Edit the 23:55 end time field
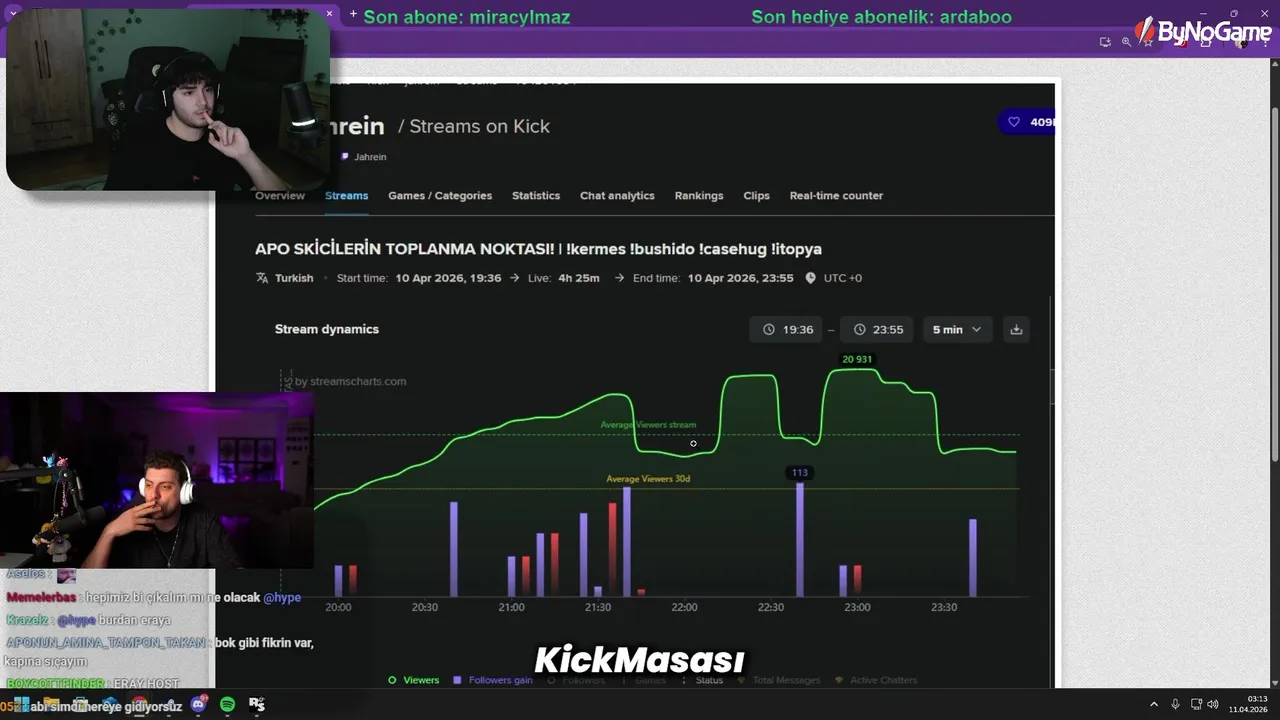Image resolution: width=1280 pixels, height=720 pixels. (x=877, y=329)
